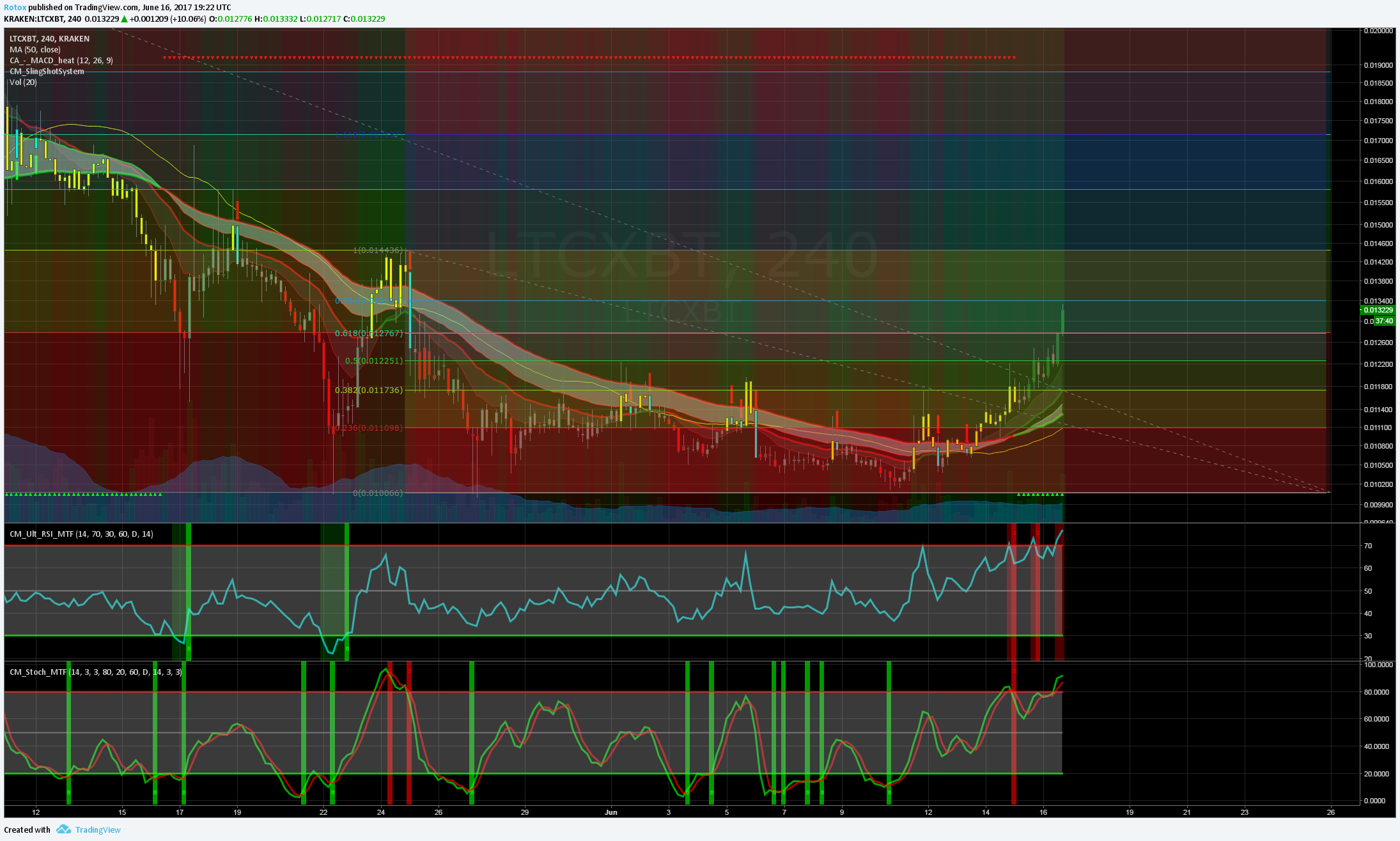Screen dimensions: 1400x841
Task: Click the 0.382(0.011736) Fibonacci level label
Action: tap(369, 390)
